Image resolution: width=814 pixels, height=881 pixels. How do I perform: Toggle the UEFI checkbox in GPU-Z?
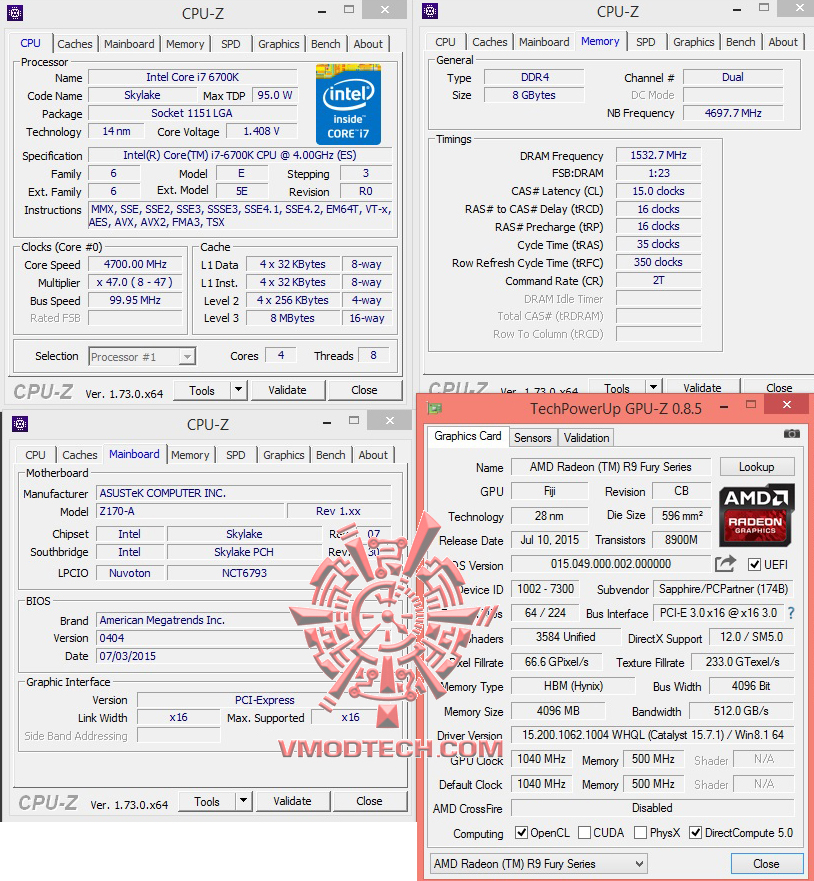[x=754, y=564]
